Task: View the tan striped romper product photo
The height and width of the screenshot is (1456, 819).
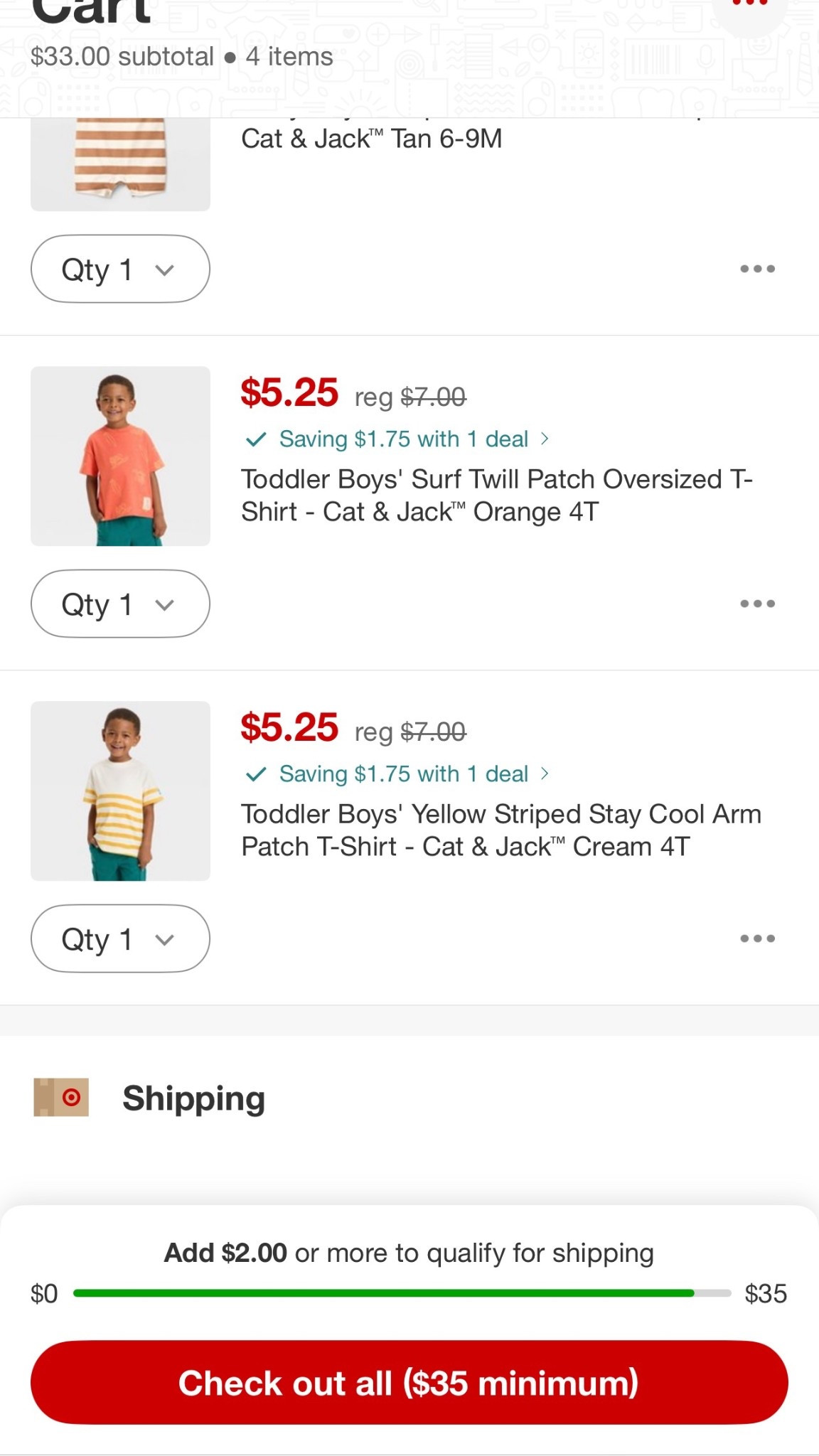Action: pyautogui.click(x=120, y=165)
